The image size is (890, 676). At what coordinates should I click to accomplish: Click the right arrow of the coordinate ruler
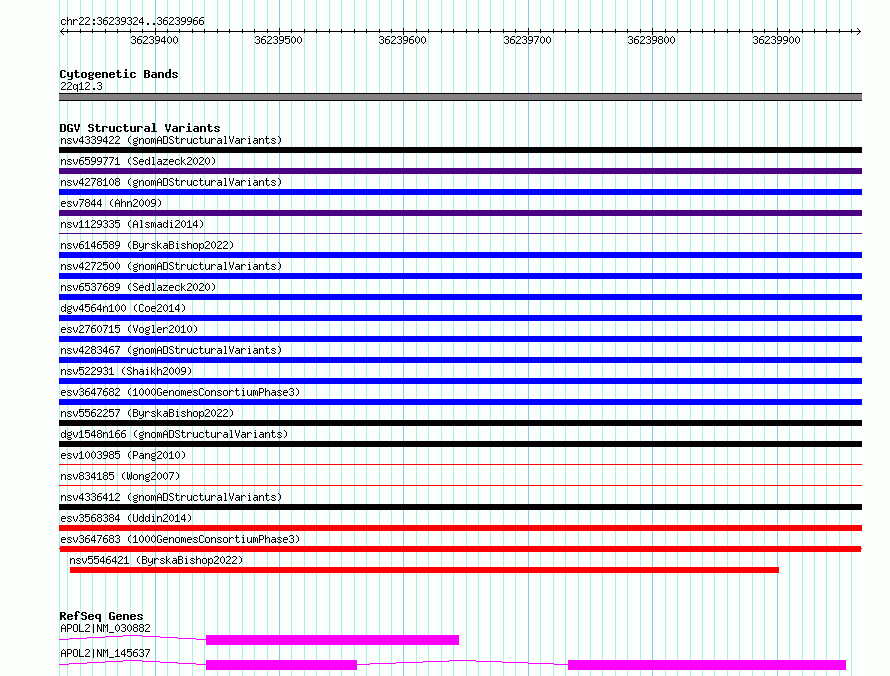click(x=858, y=31)
